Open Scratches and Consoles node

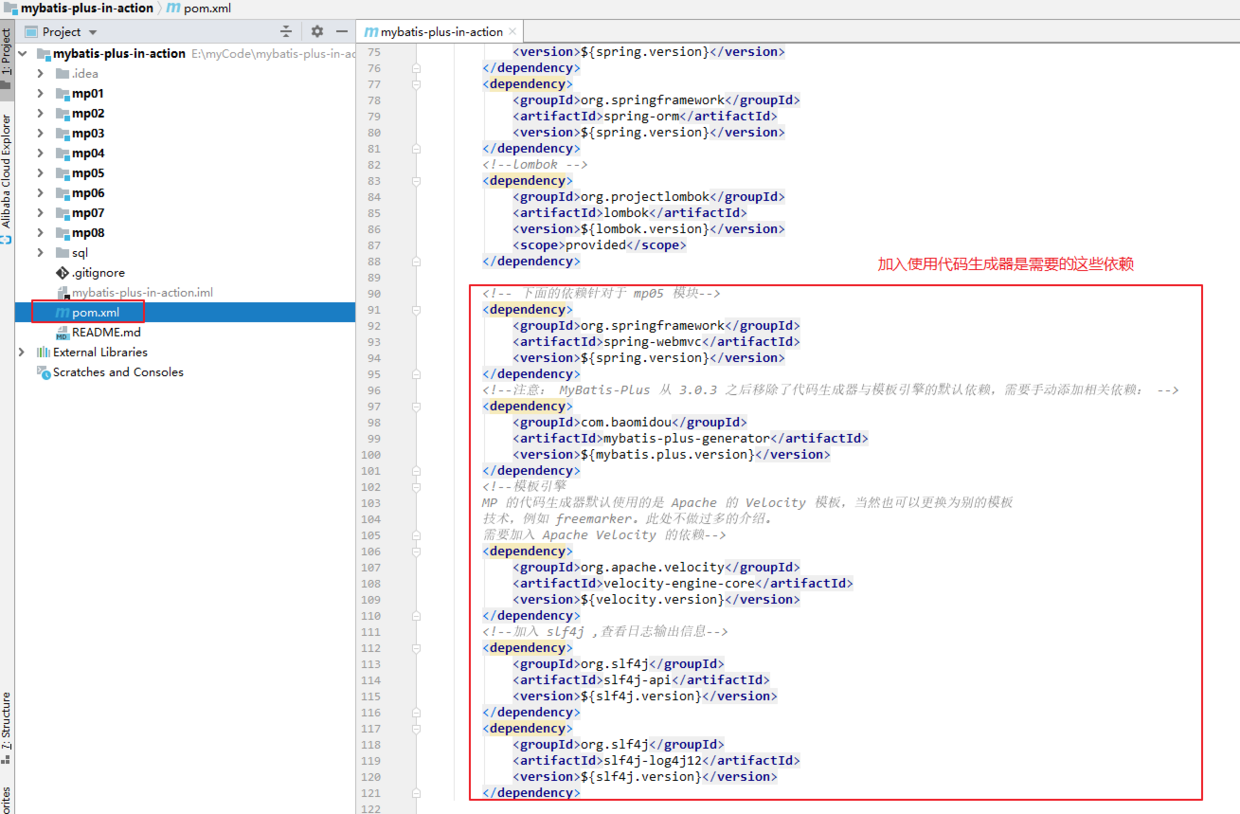pyautogui.click(x=118, y=372)
